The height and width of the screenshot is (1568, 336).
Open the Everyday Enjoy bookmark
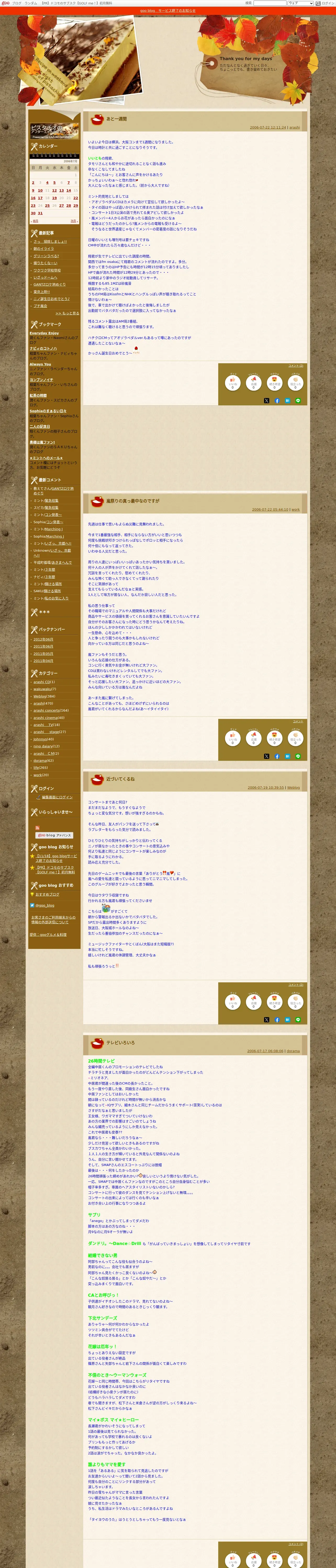44,333
